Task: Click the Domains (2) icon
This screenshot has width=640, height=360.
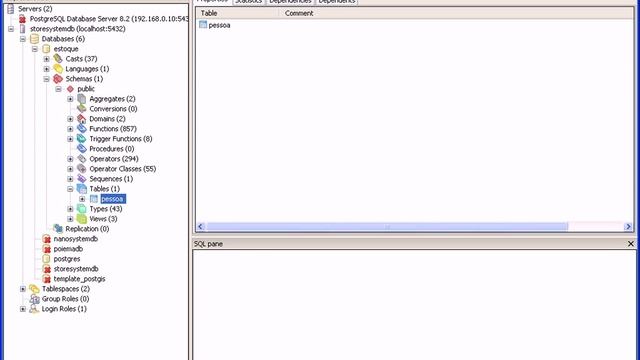Action: click(82, 119)
